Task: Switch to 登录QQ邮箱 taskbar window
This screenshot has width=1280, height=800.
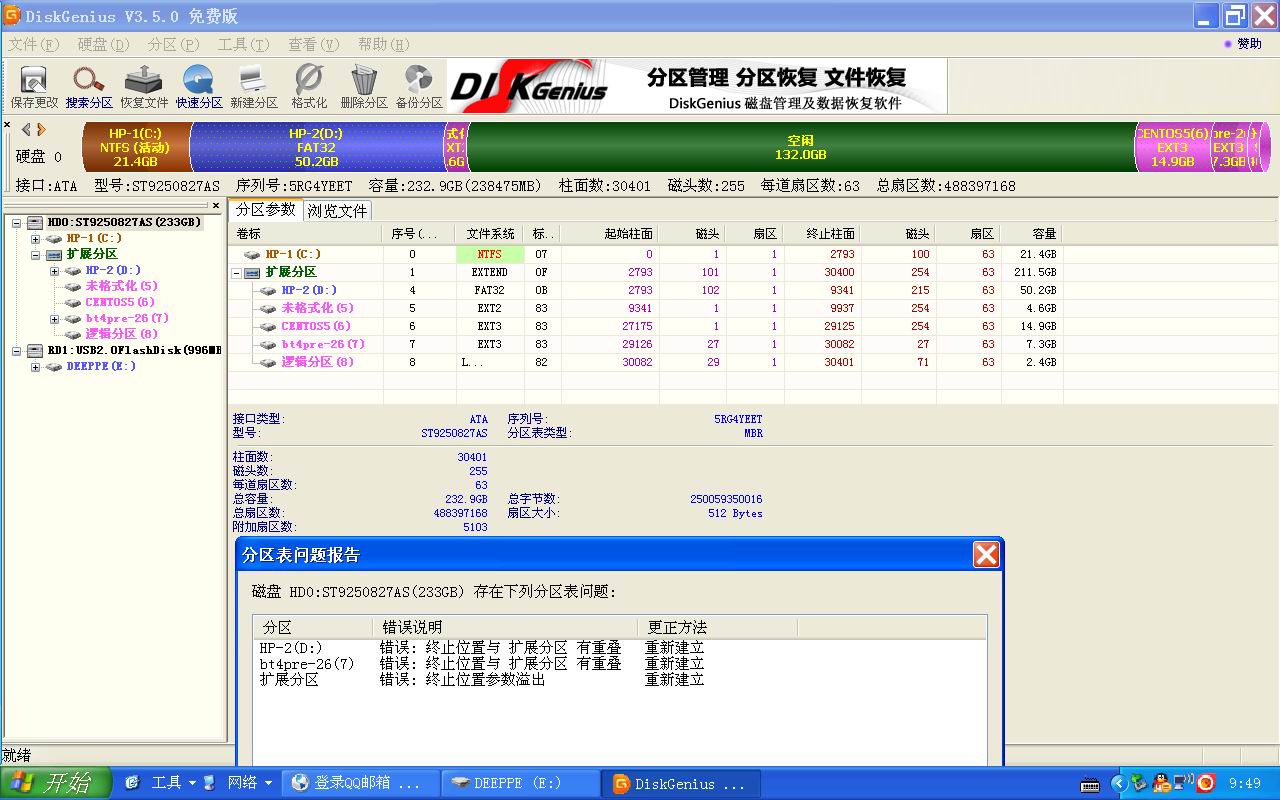Action: pyautogui.click(x=361, y=783)
